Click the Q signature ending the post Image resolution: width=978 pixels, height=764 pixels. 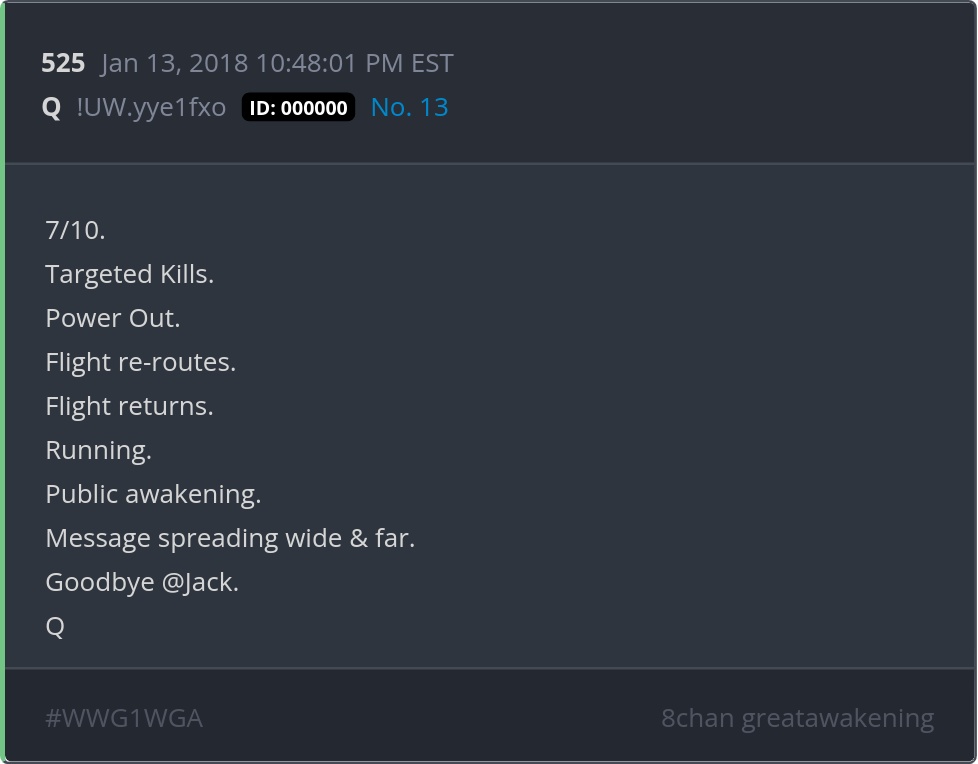pos(55,626)
